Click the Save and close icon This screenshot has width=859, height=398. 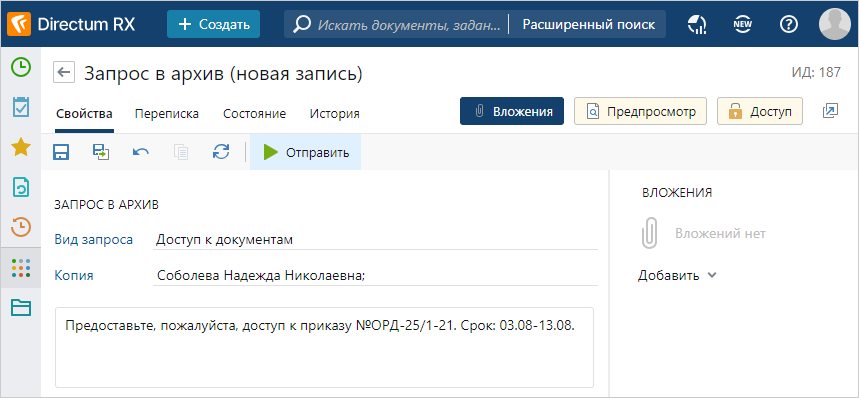(101, 152)
